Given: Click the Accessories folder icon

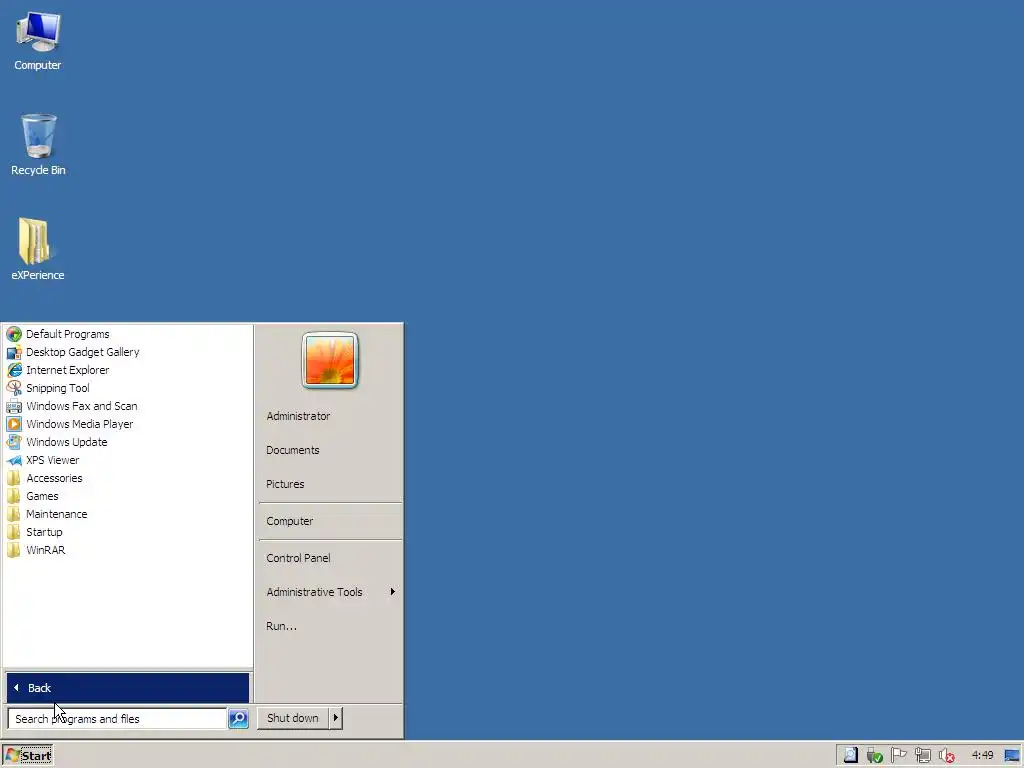Looking at the screenshot, I should (14, 478).
